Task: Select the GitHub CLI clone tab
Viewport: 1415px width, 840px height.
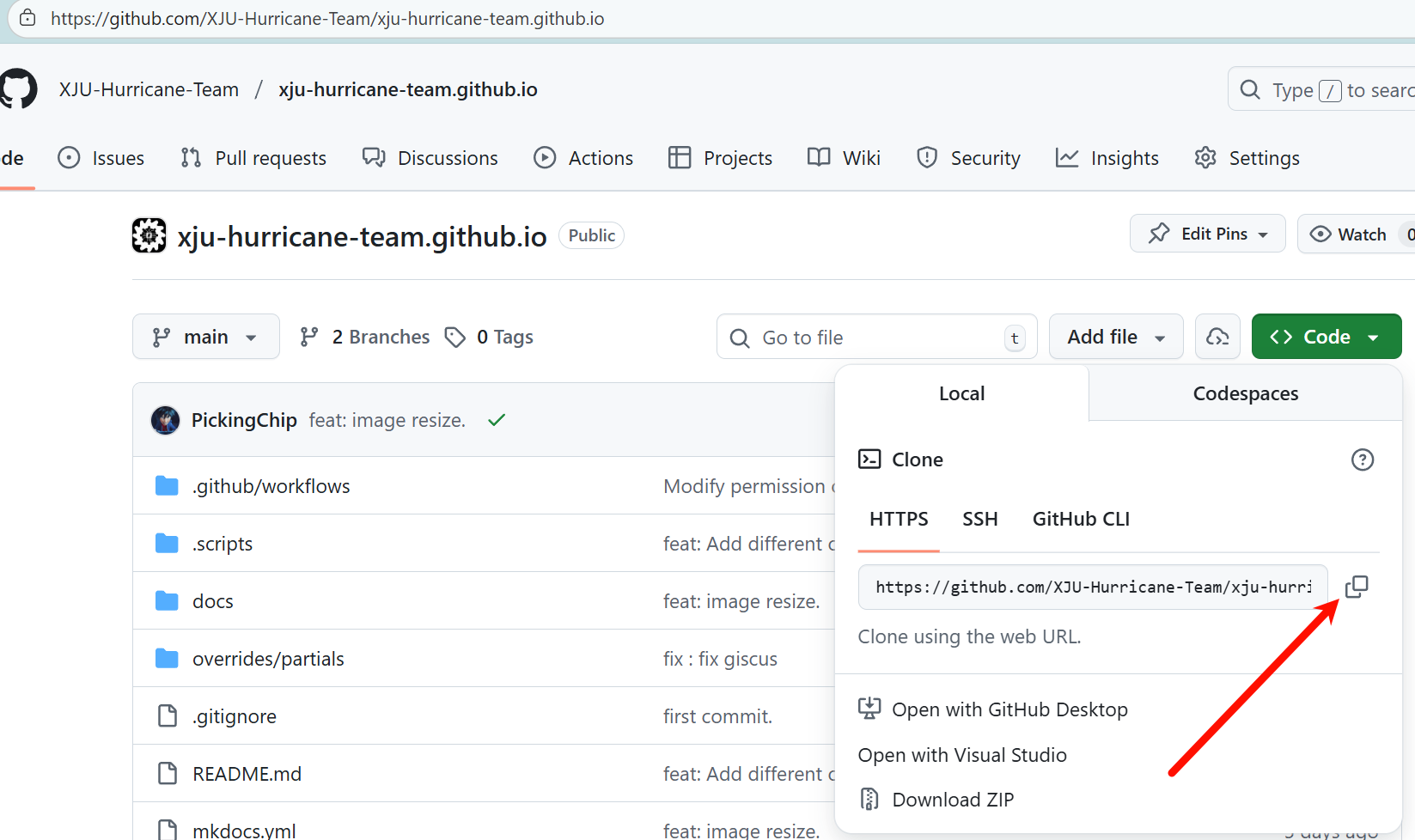Action: coord(1081,519)
